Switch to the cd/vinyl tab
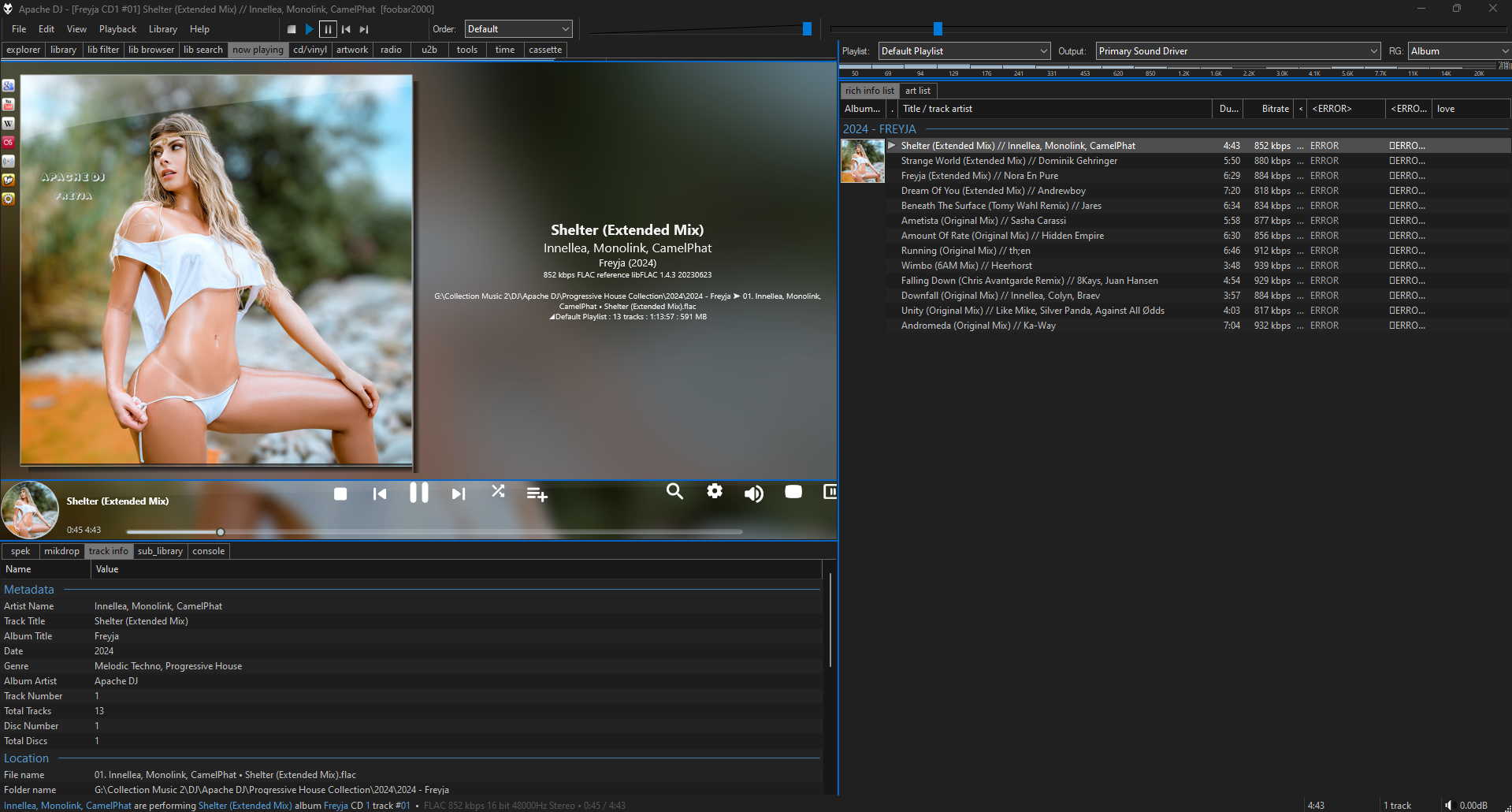 tap(310, 50)
